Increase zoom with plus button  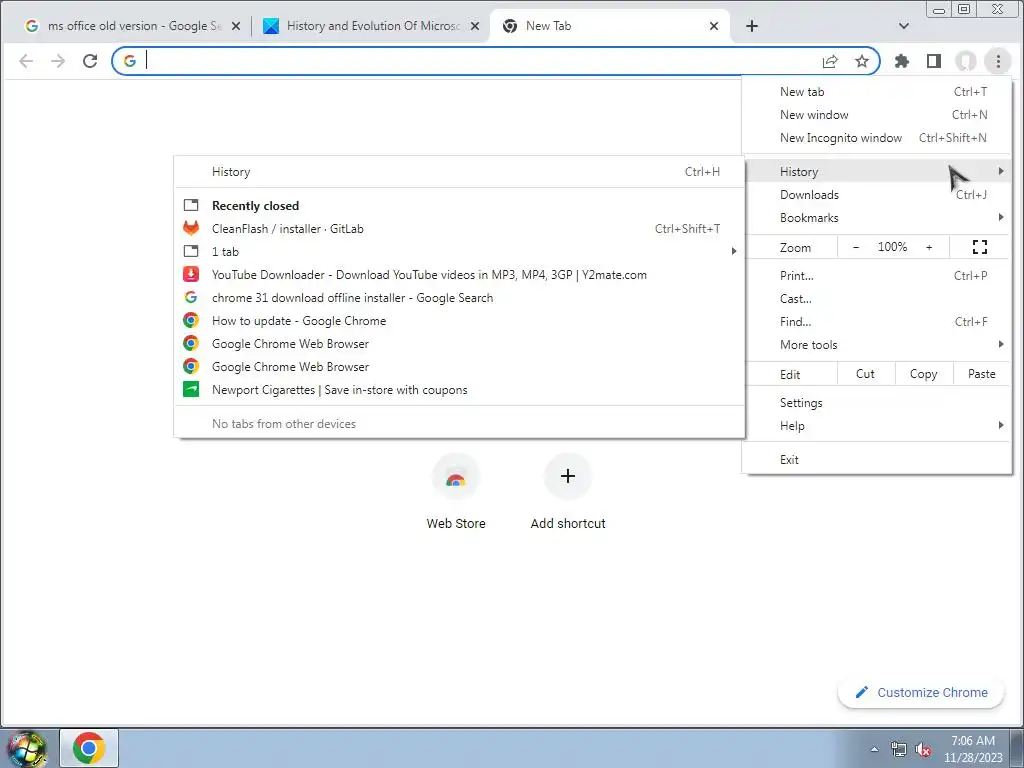(x=929, y=247)
